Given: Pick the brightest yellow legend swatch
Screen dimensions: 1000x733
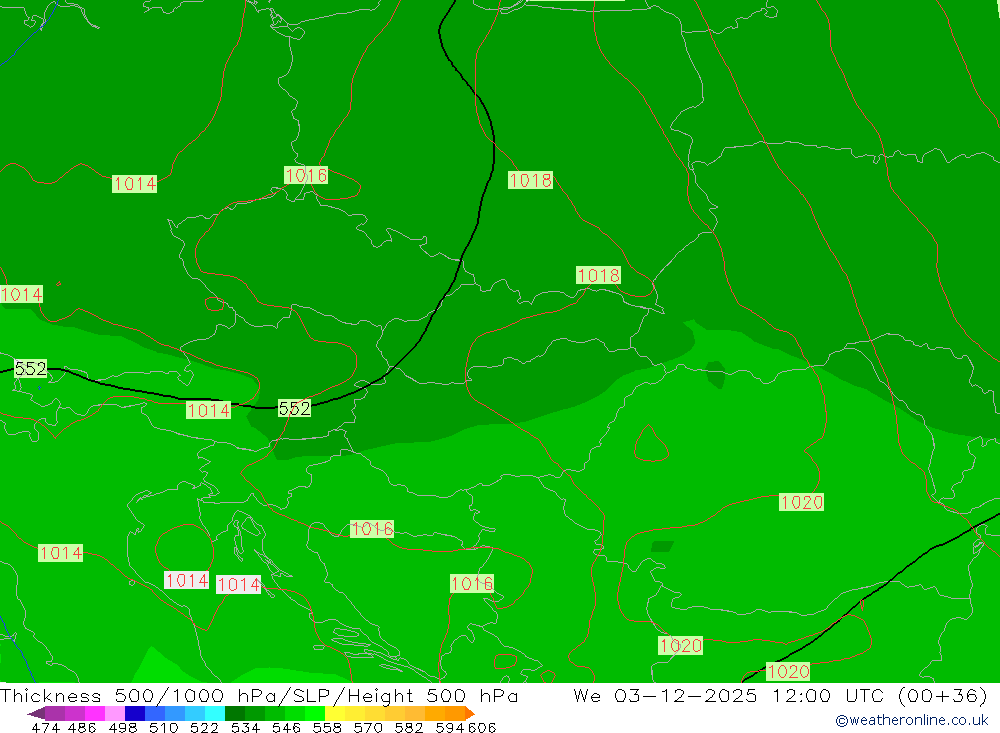Looking at the screenshot, I should 335,713.
